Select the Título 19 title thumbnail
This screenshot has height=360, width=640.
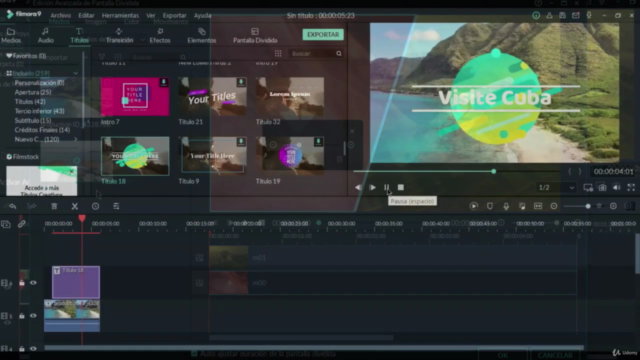[290, 156]
